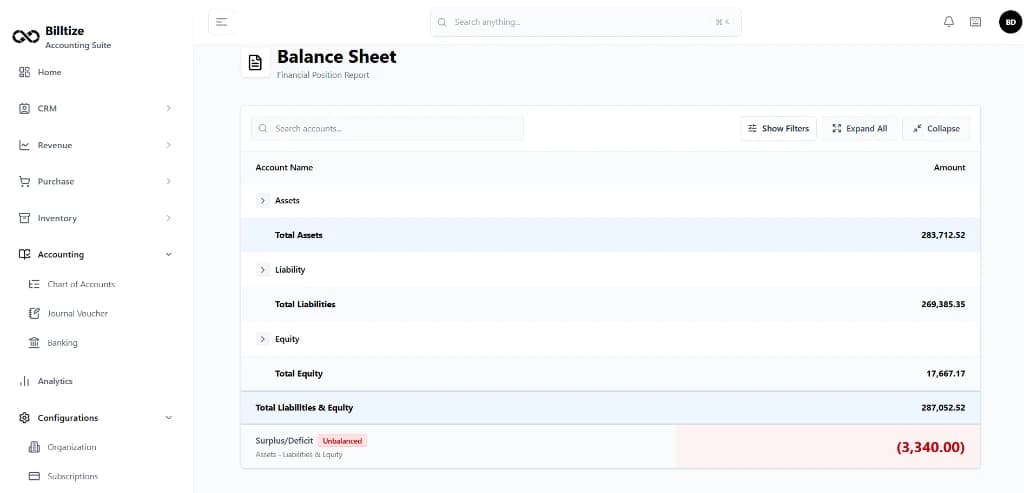Click the Billtize infinity logo
Screen dimensions: 1024x493
tap(26, 37)
